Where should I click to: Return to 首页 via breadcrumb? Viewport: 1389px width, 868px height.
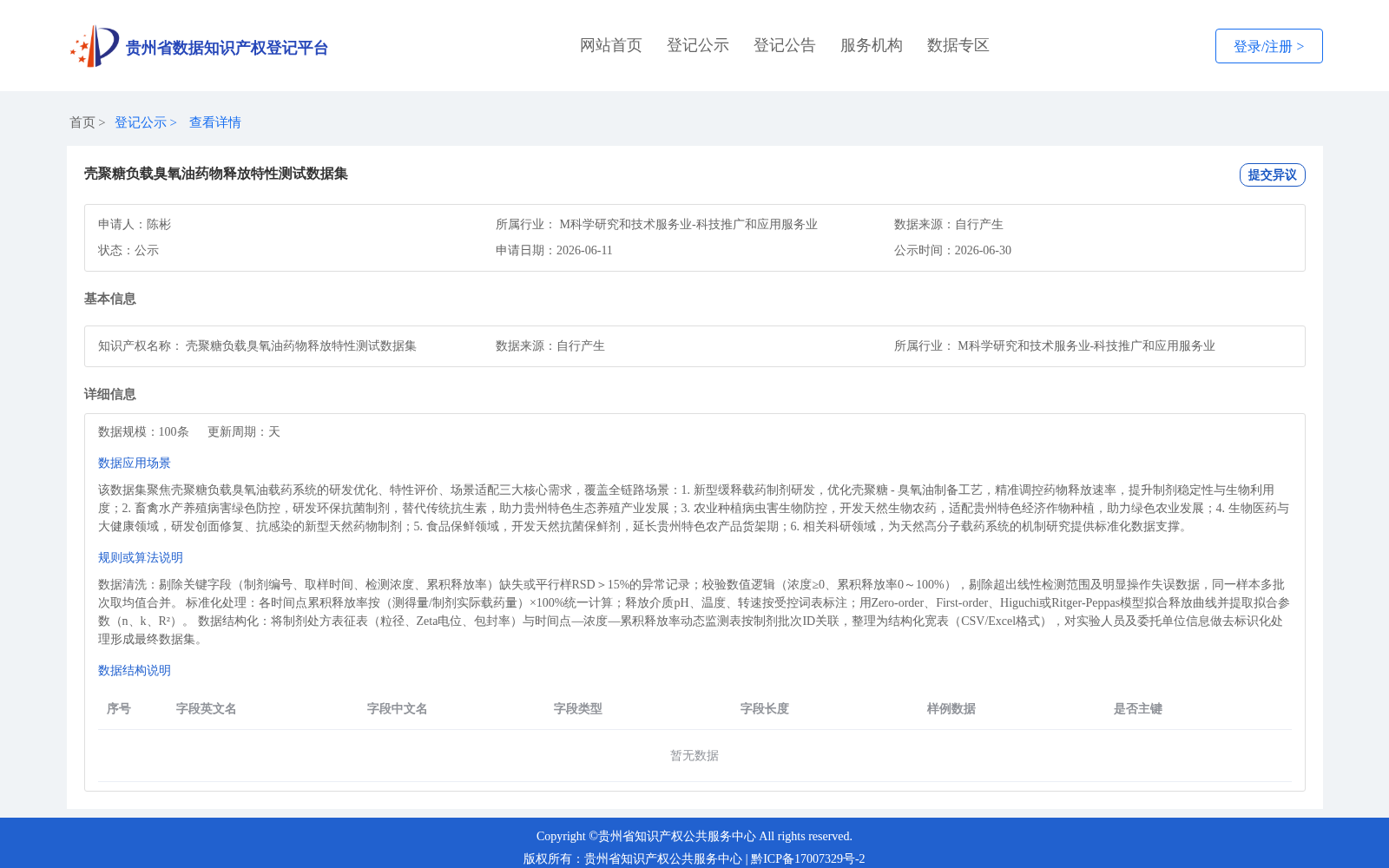(x=82, y=122)
